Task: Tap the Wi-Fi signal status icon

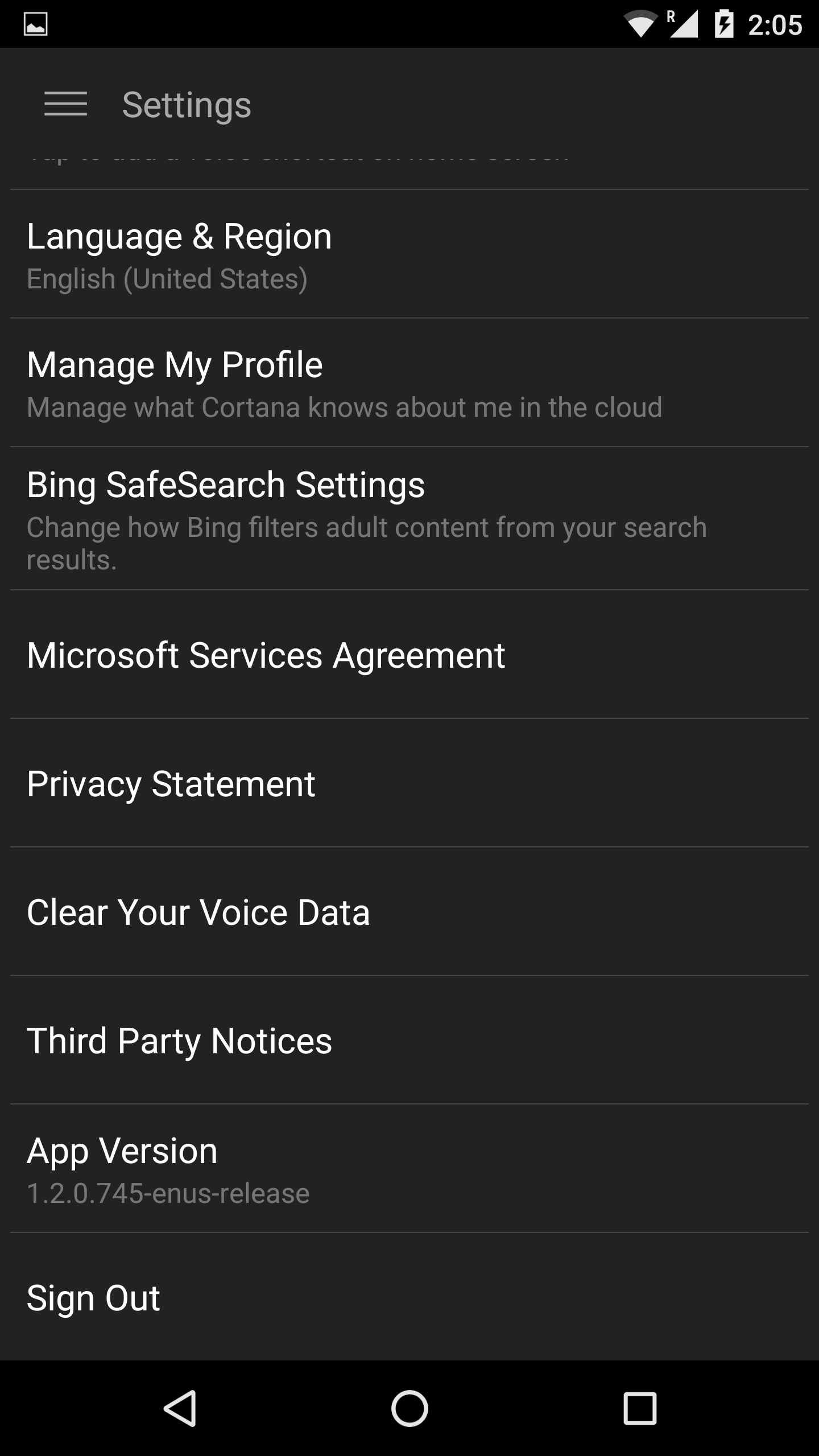Action: pyautogui.click(x=640, y=24)
